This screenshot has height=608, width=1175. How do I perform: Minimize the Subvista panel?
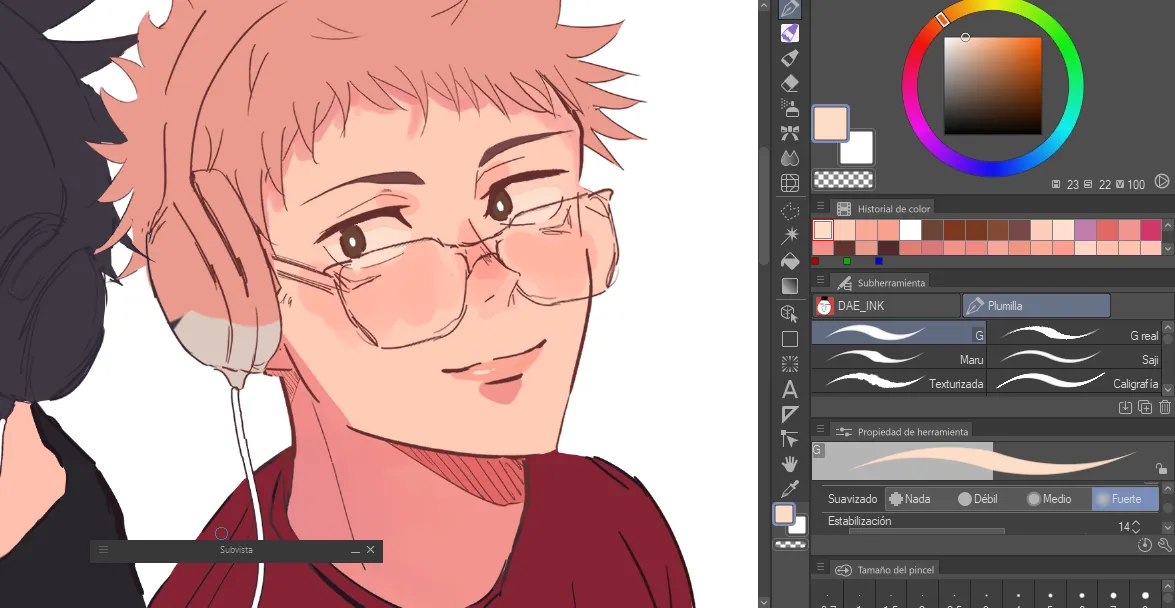(x=355, y=550)
